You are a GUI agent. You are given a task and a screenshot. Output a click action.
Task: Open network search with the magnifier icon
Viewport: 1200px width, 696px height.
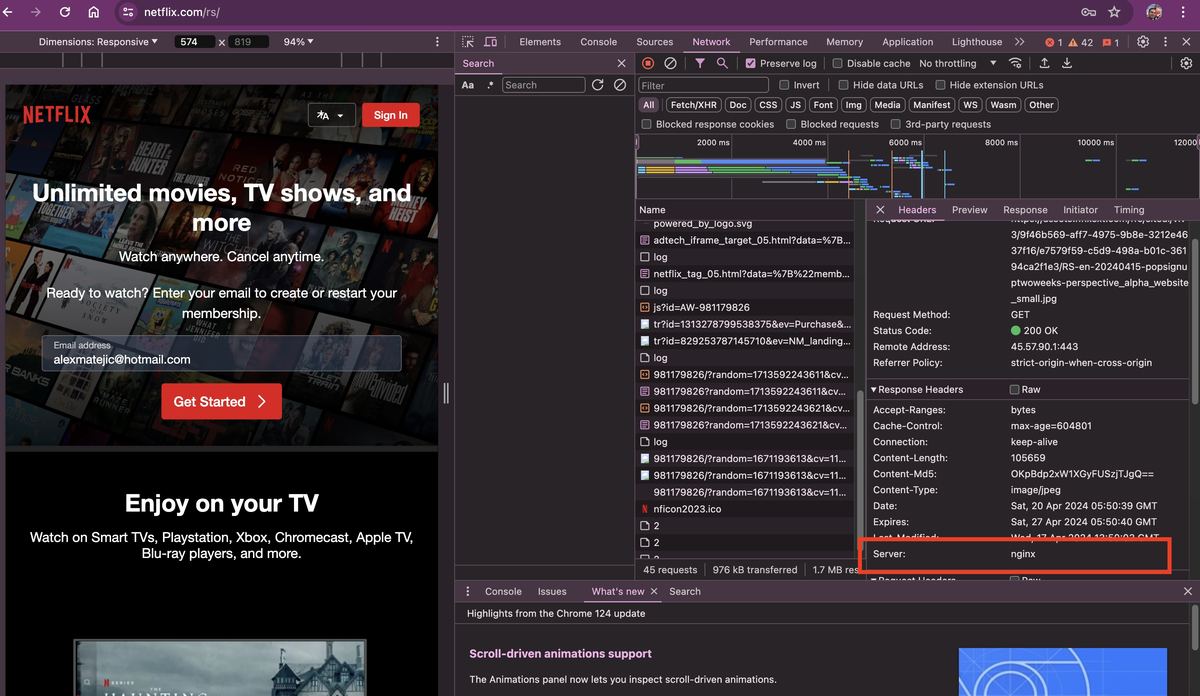click(722, 63)
